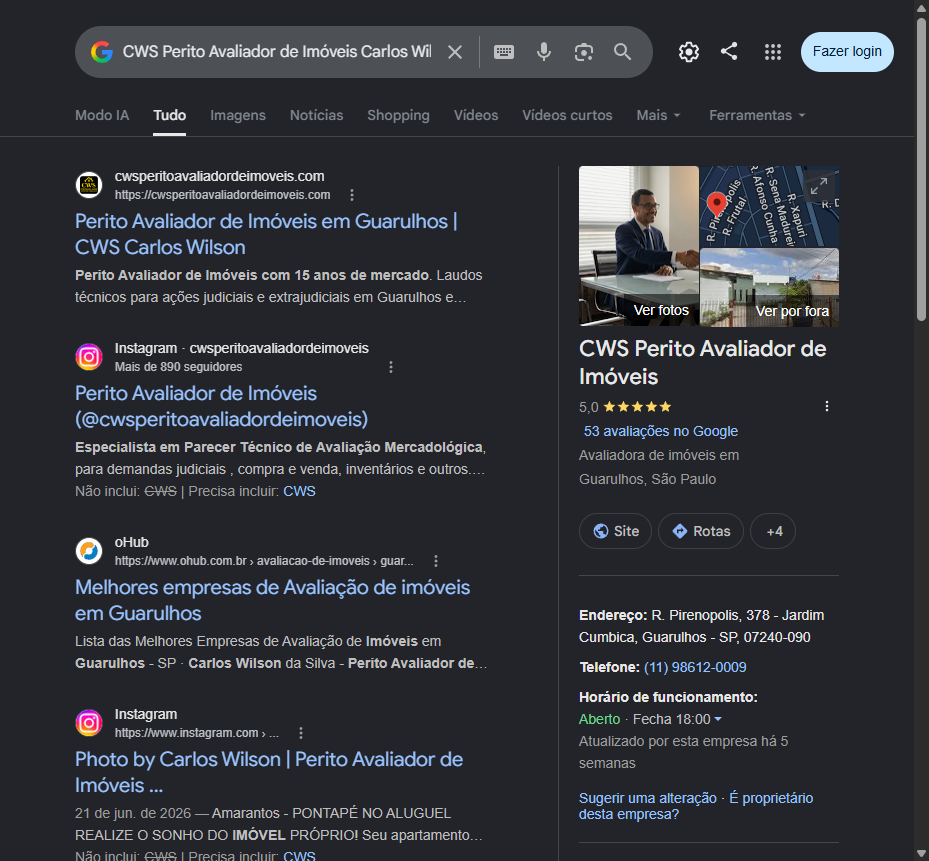Switch to Modo IA tab
The image size is (929, 861).
(102, 115)
